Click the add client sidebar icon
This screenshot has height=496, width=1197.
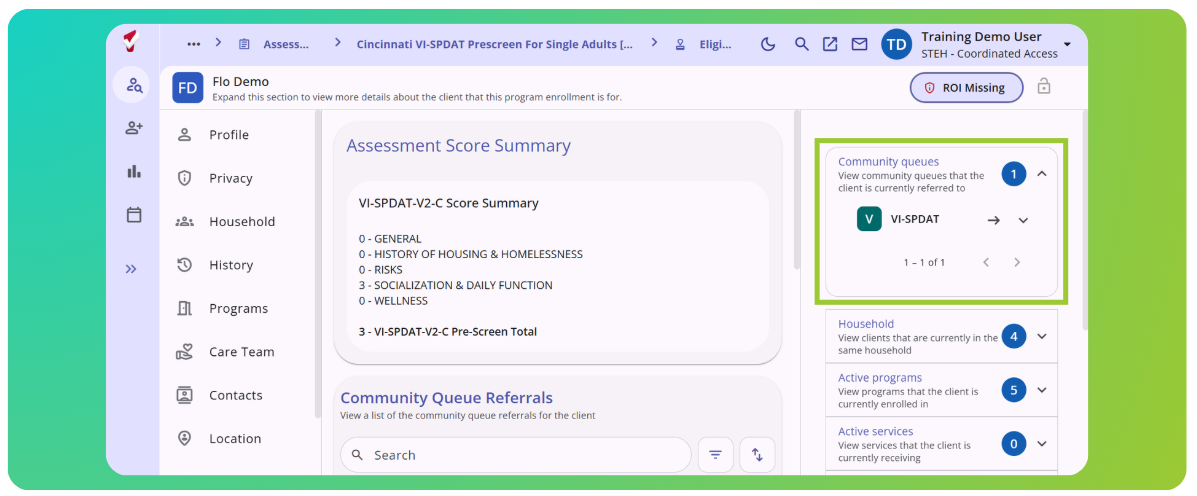pyautogui.click(x=134, y=128)
